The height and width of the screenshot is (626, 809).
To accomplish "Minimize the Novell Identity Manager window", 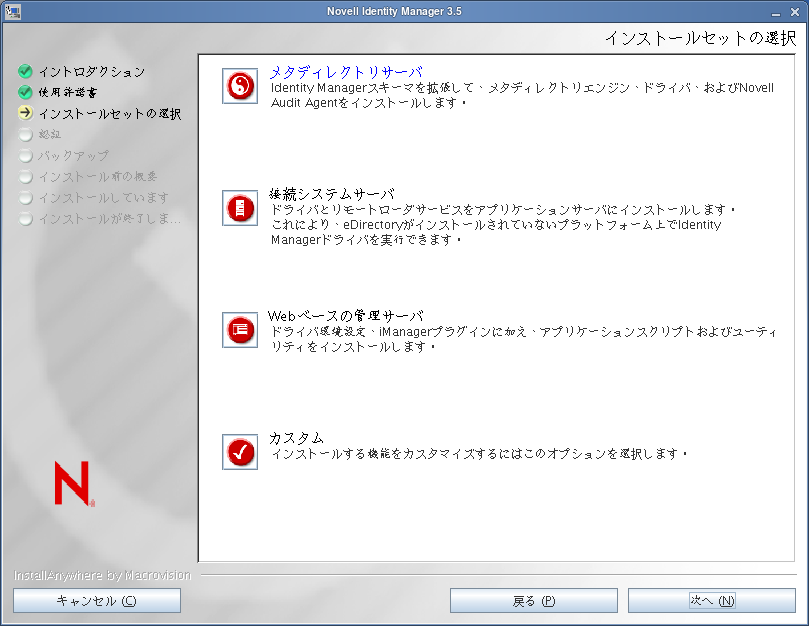I will click(776, 12).
